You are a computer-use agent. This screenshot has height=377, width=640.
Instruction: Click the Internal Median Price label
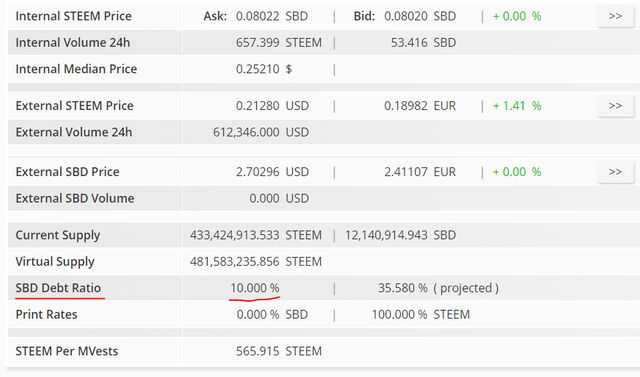(x=76, y=69)
